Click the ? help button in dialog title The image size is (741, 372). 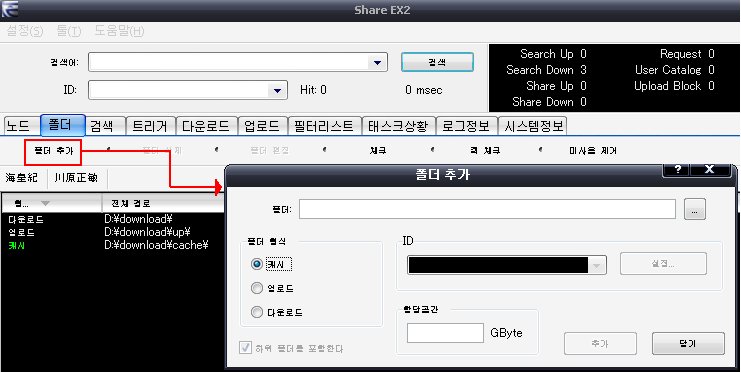677,170
